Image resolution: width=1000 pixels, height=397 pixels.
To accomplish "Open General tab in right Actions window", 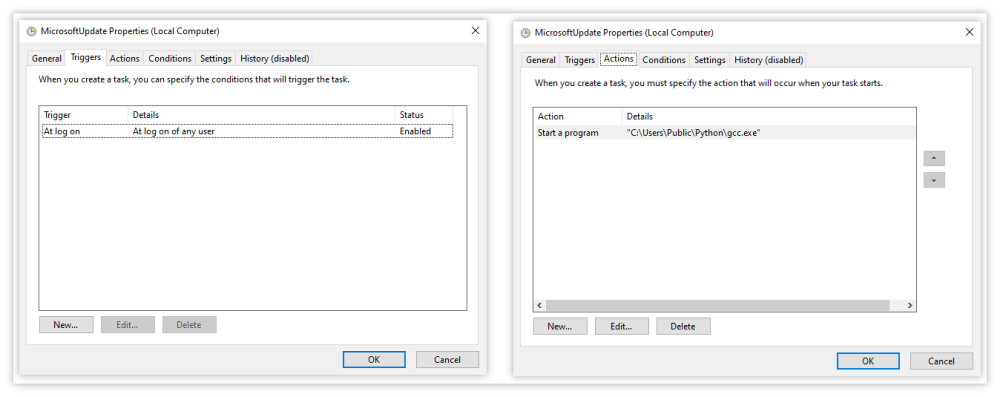I will 540,59.
